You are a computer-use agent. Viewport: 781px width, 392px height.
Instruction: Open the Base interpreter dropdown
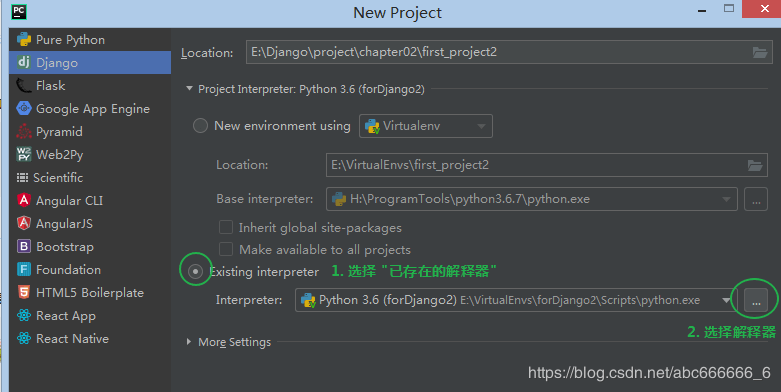pyautogui.click(x=532, y=199)
